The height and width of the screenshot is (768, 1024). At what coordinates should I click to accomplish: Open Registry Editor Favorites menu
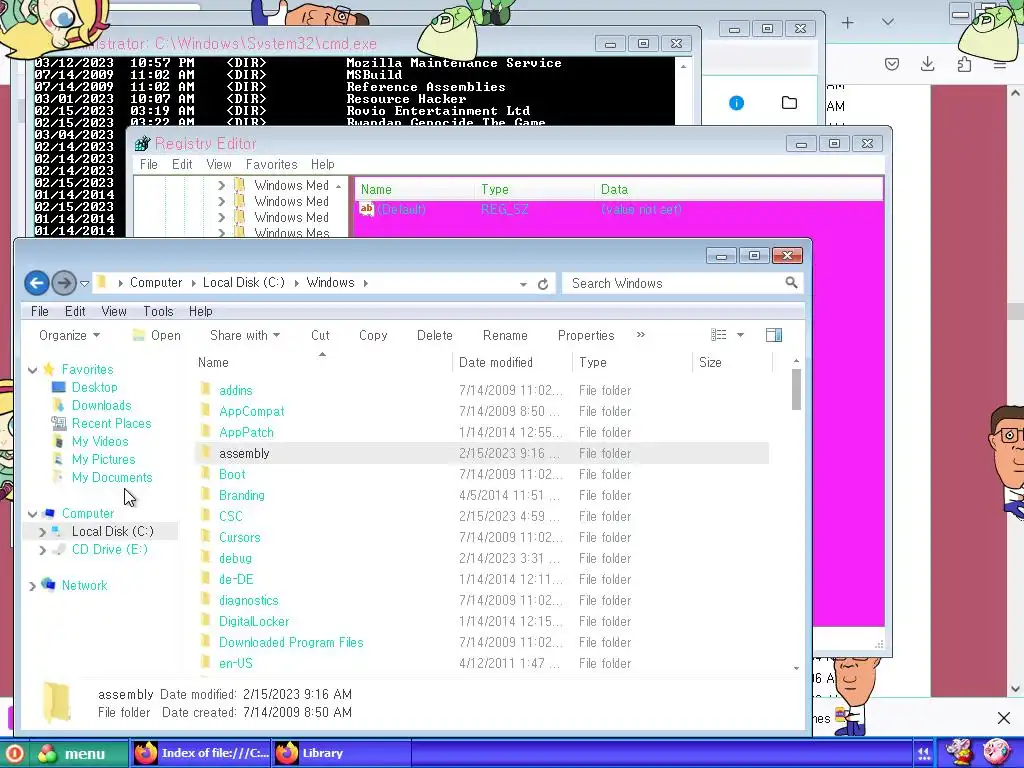pos(271,165)
